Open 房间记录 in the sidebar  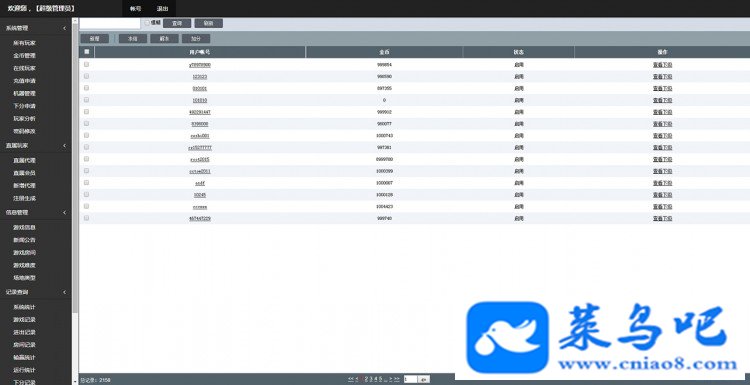[24, 344]
